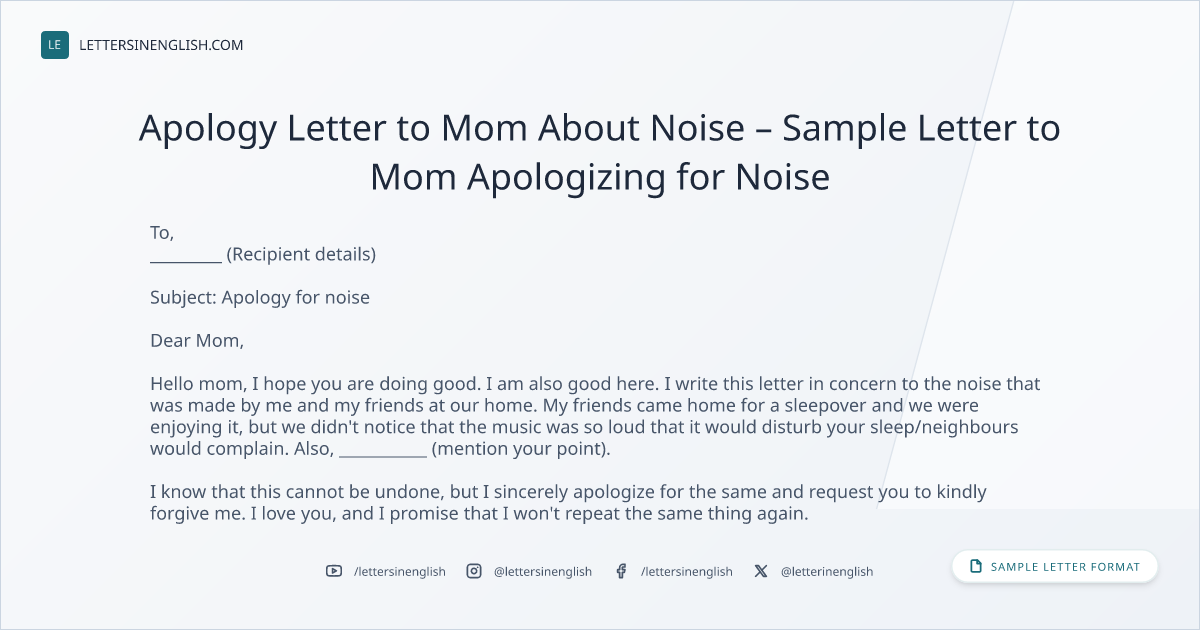This screenshot has width=1200, height=630.
Task: Click the 'Hello mom' body paragraph
Action: (595, 417)
